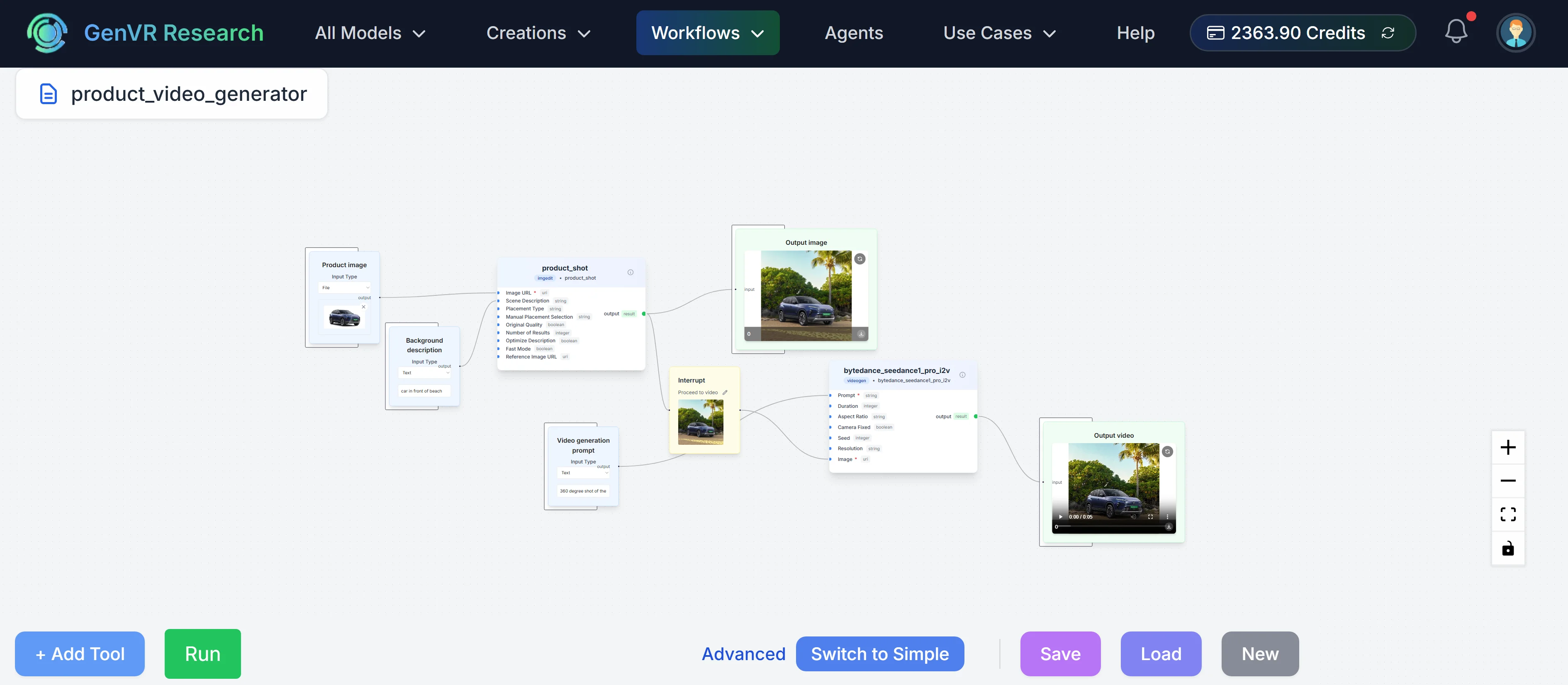Expand the Workflows menu chevron
1568x685 pixels.
(x=758, y=33)
